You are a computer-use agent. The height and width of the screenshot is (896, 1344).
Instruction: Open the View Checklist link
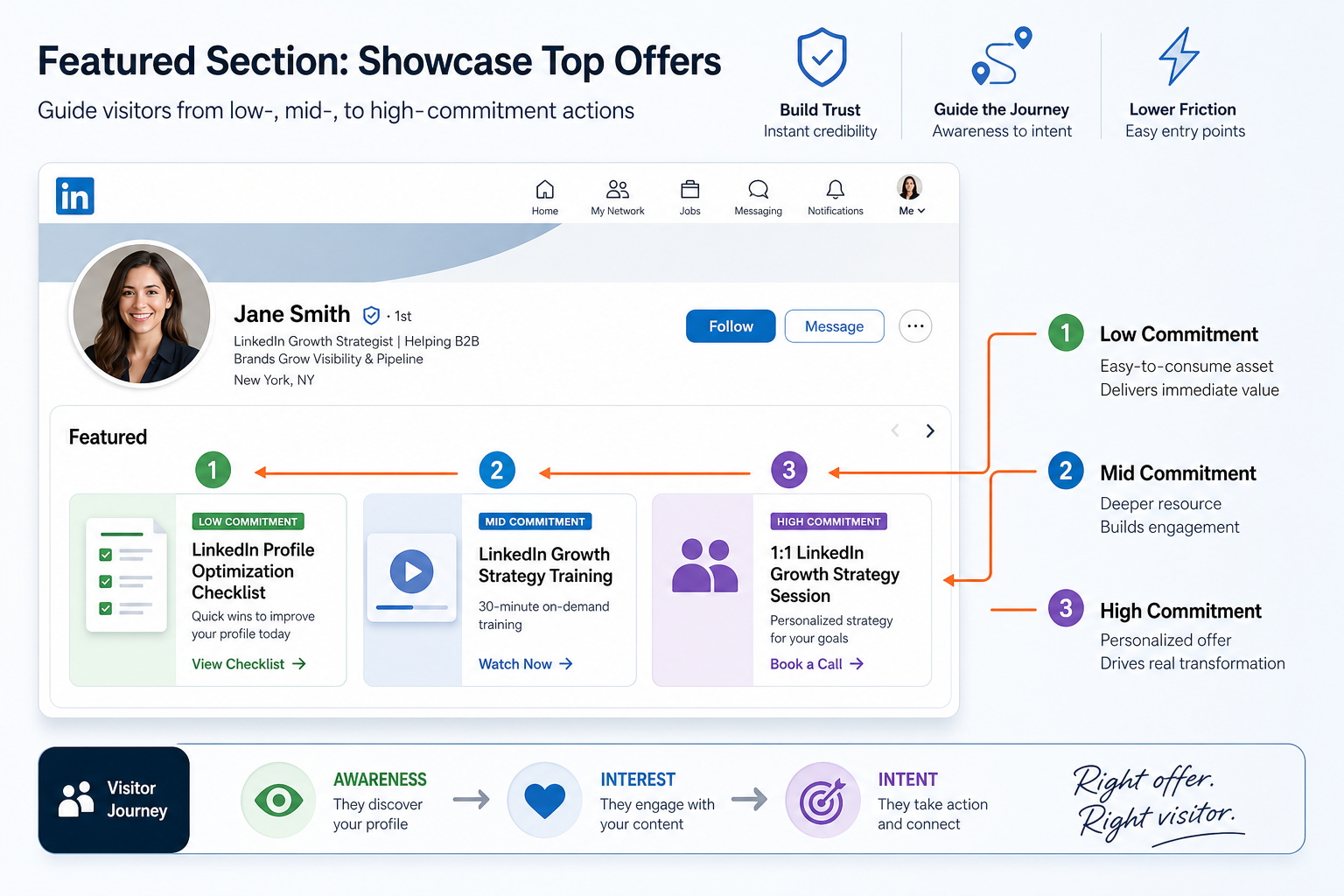248,664
